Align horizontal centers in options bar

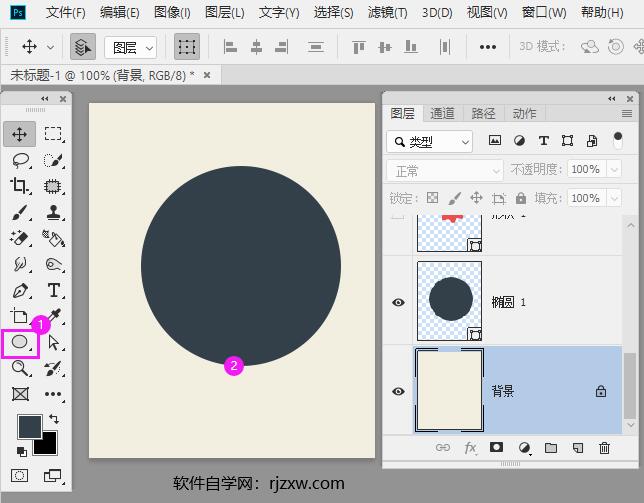(256, 47)
